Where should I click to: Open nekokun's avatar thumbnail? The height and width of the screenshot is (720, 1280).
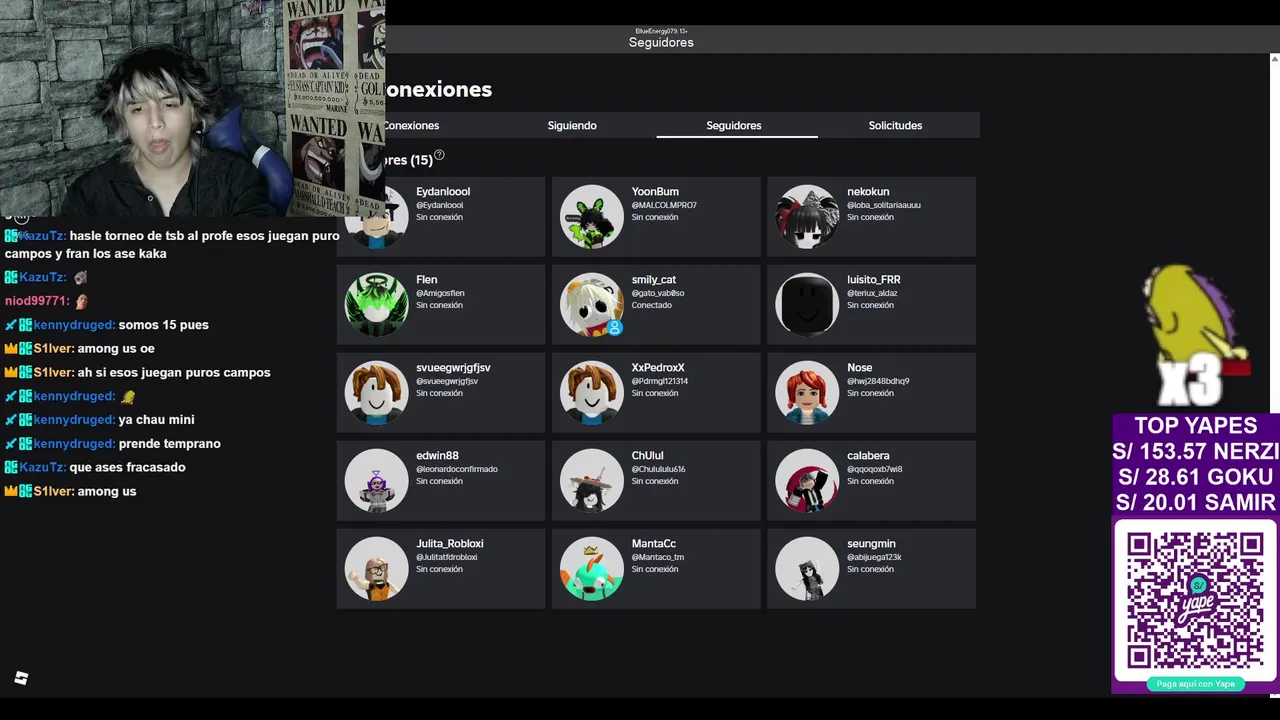tap(807, 217)
